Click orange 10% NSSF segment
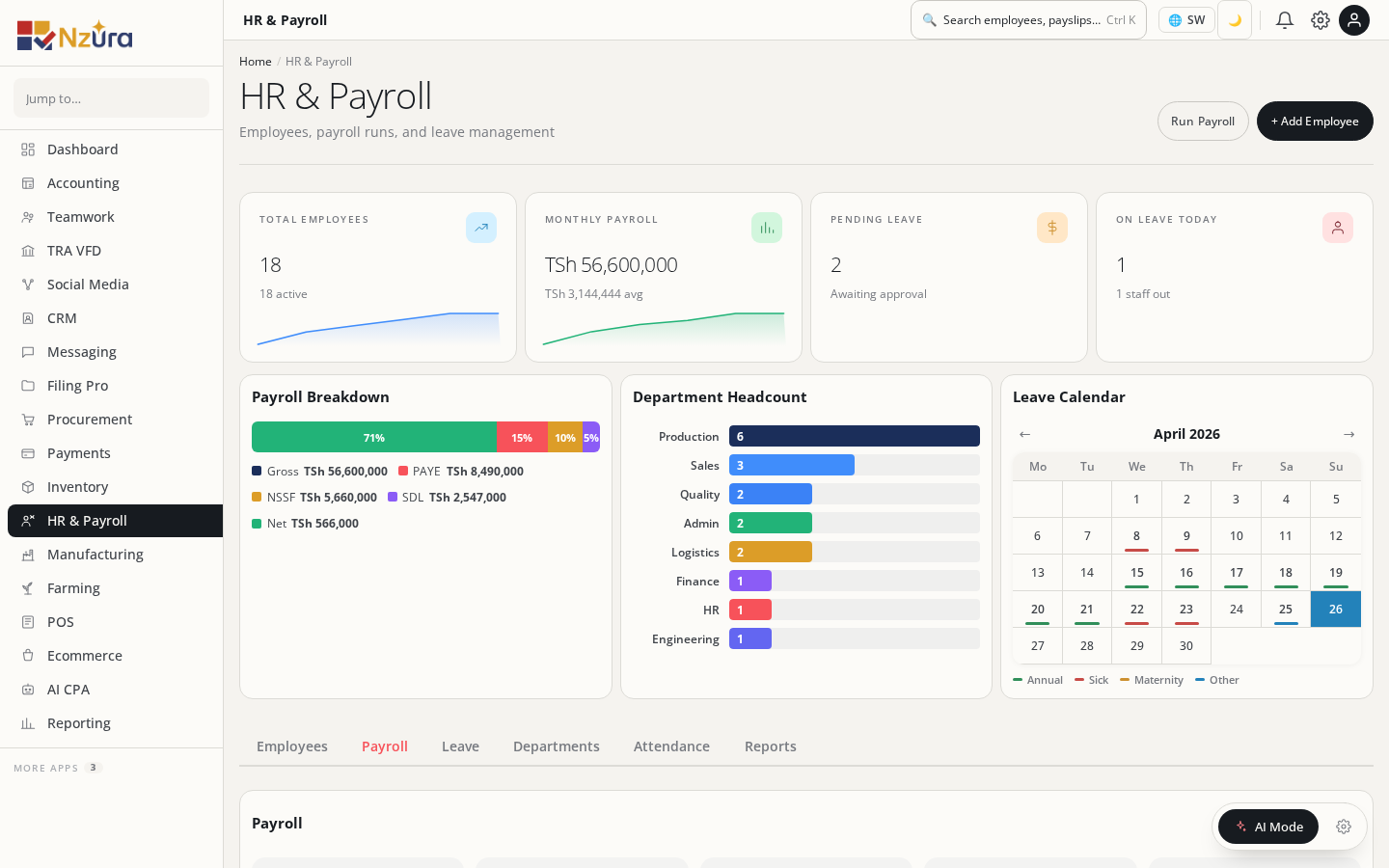Image resolution: width=1389 pixels, height=868 pixels. [565, 437]
